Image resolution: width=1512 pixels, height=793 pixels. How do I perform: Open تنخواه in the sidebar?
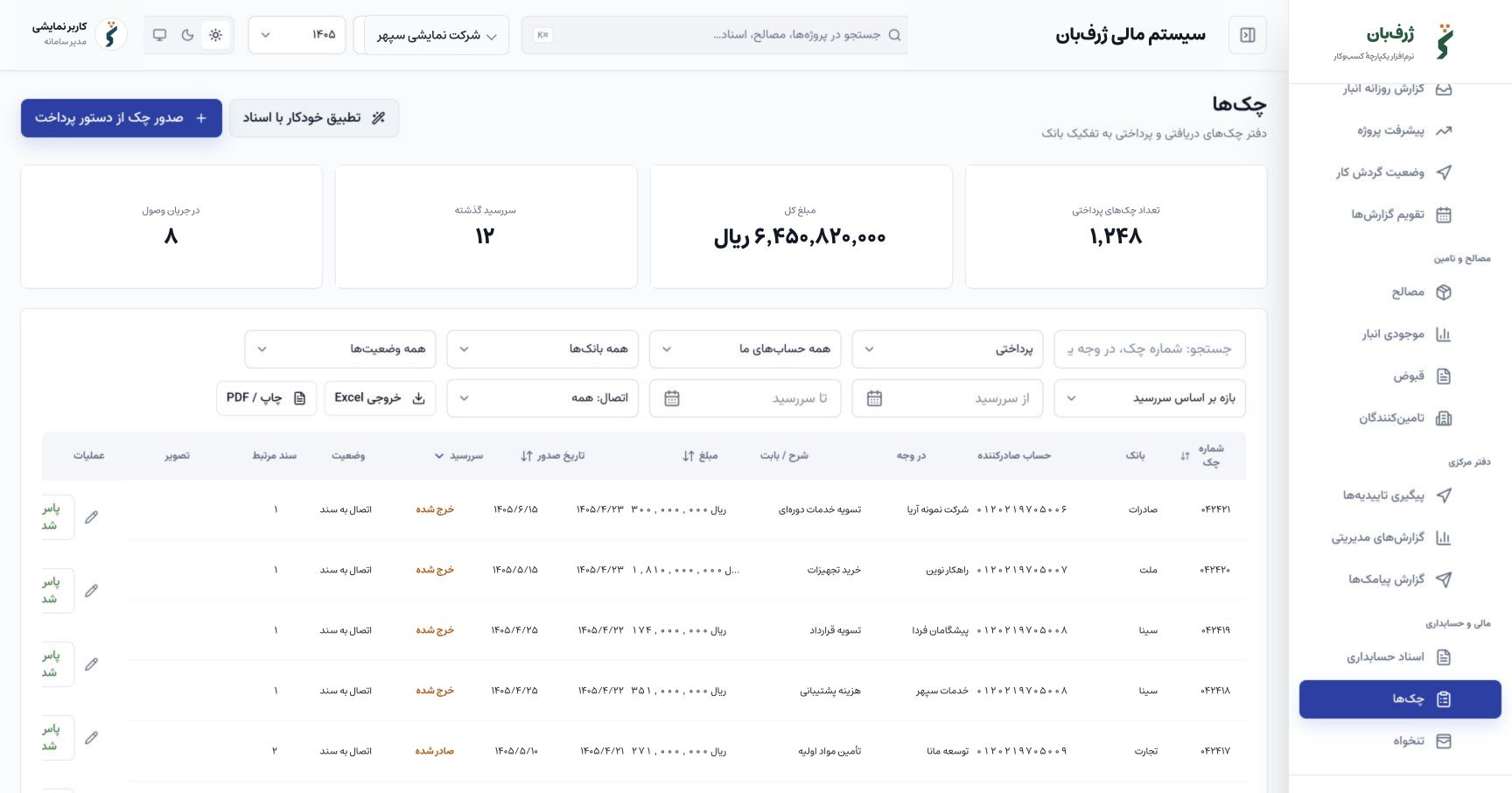click(x=1400, y=741)
